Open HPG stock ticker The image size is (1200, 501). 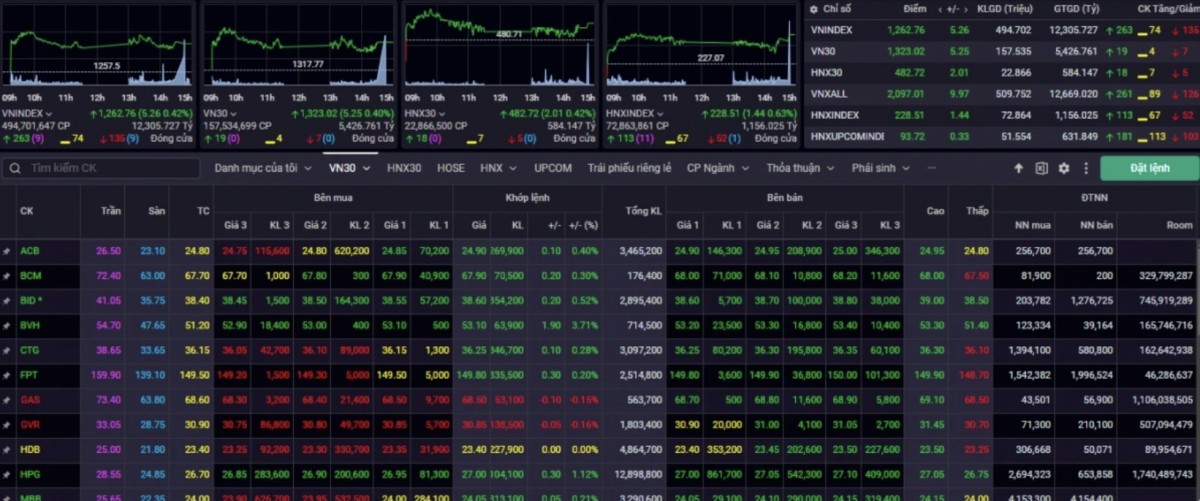point(30,475)
